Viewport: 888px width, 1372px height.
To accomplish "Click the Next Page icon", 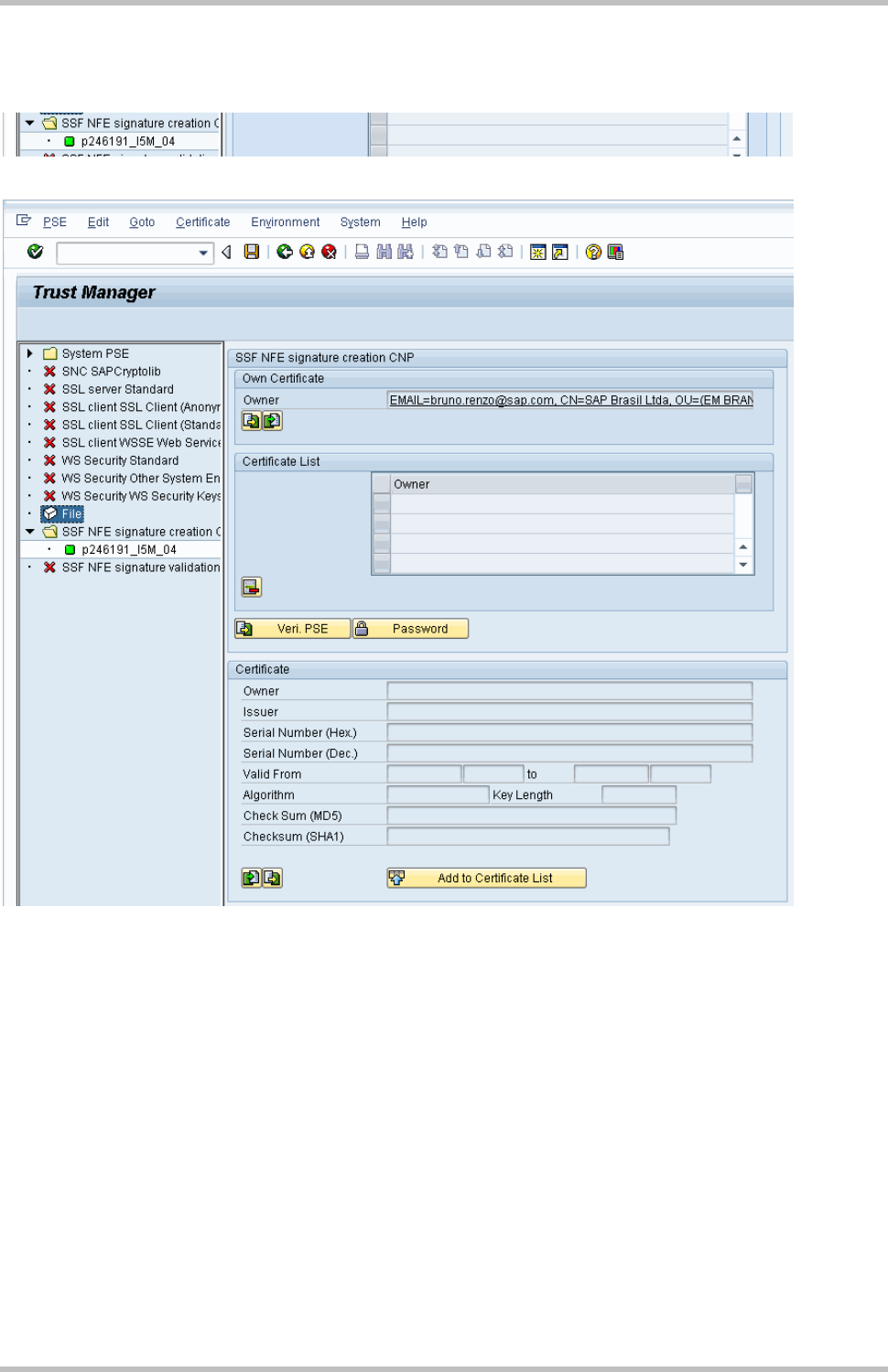I will [483, 252].
